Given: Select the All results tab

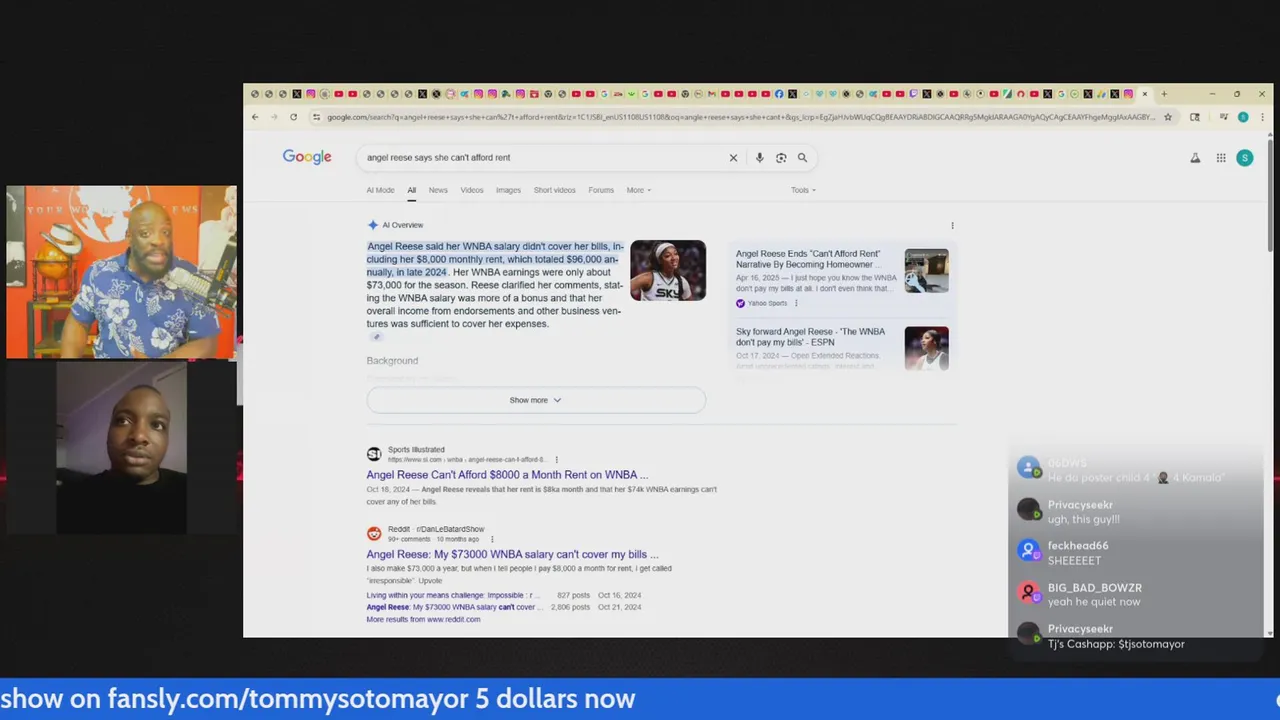Looking at the screenshot, I should (x=411, y=190).
